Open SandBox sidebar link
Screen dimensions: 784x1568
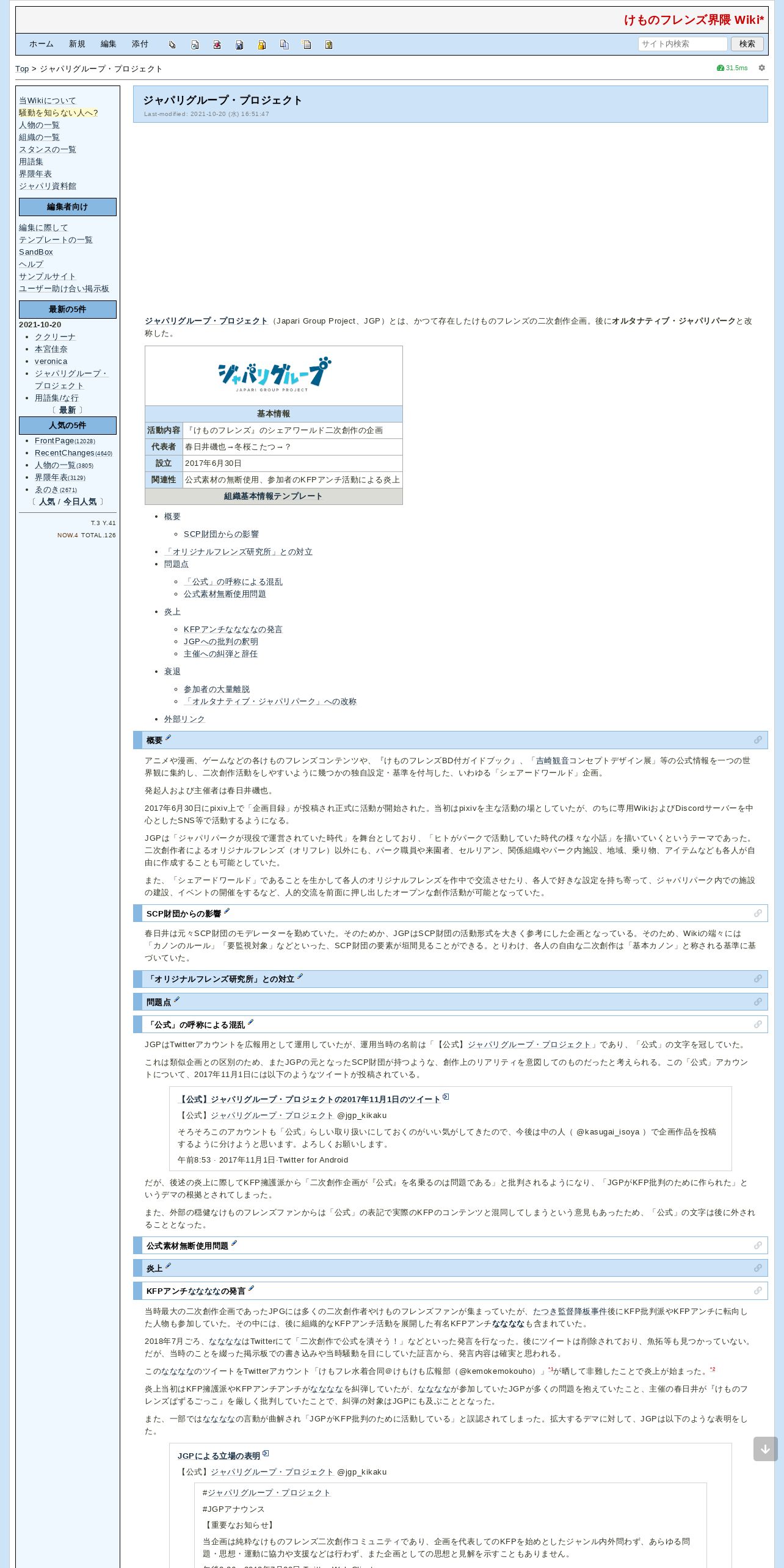[36, 252]
